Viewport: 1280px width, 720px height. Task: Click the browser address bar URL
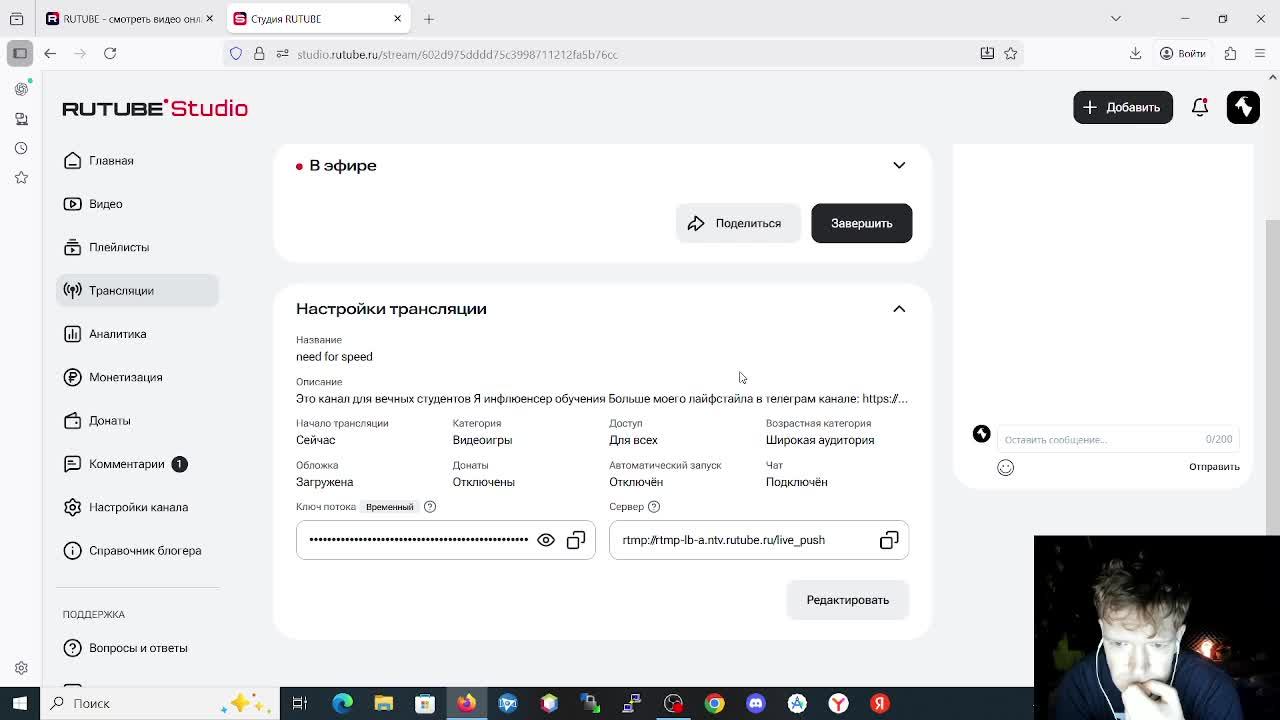pos(457,54)
